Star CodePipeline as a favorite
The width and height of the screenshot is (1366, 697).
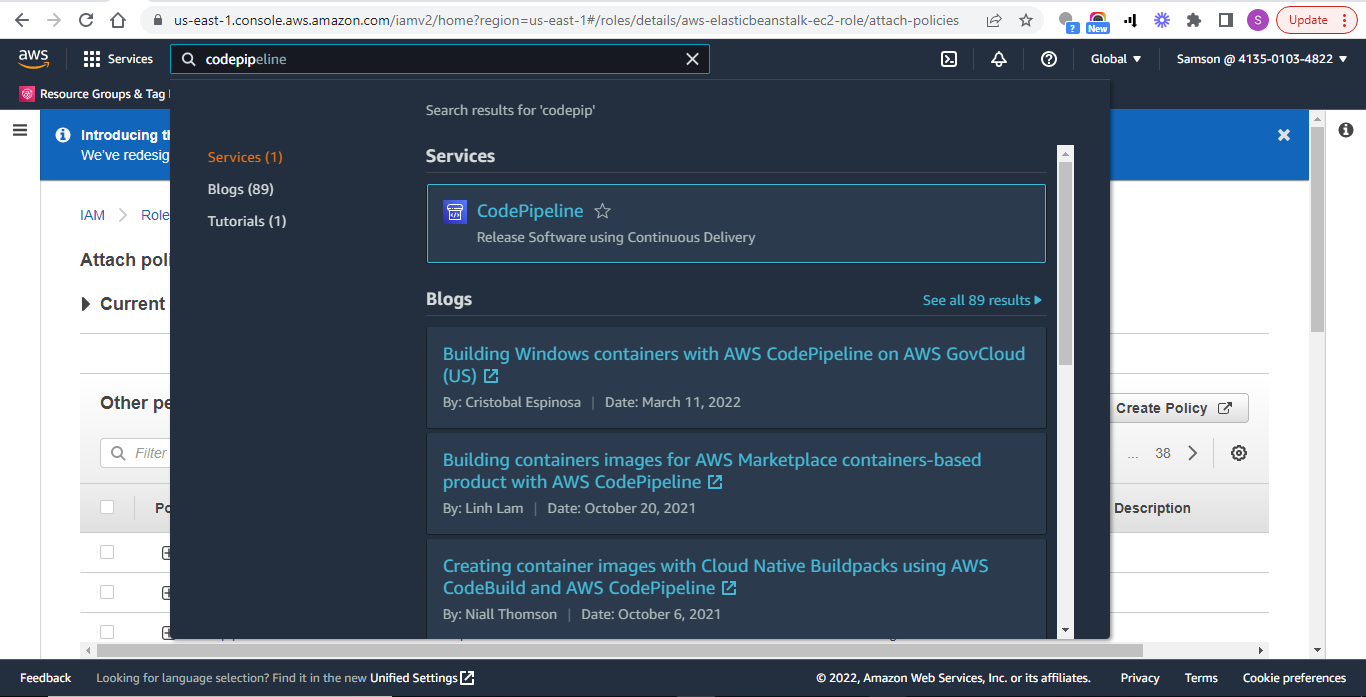(602, 211)
